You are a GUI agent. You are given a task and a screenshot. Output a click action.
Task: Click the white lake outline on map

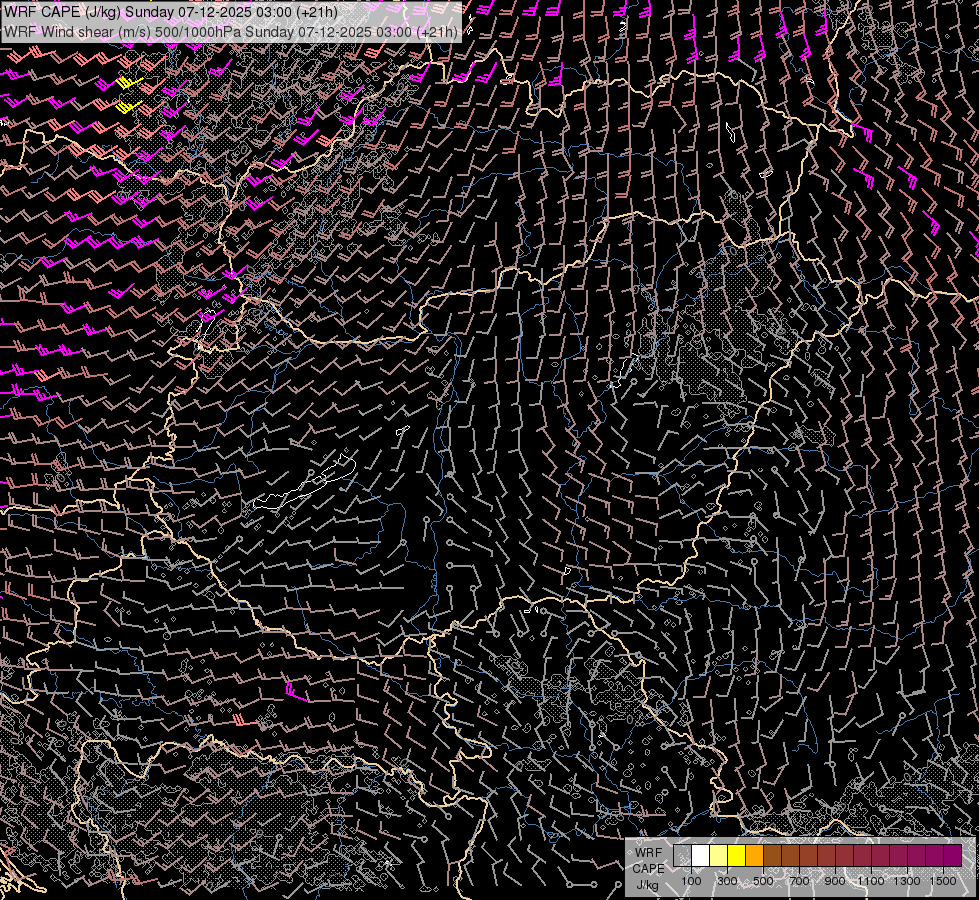point(305,484)
